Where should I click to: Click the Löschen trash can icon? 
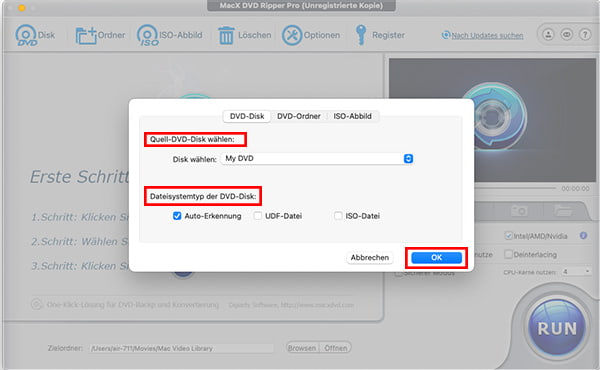coord(226,36)
